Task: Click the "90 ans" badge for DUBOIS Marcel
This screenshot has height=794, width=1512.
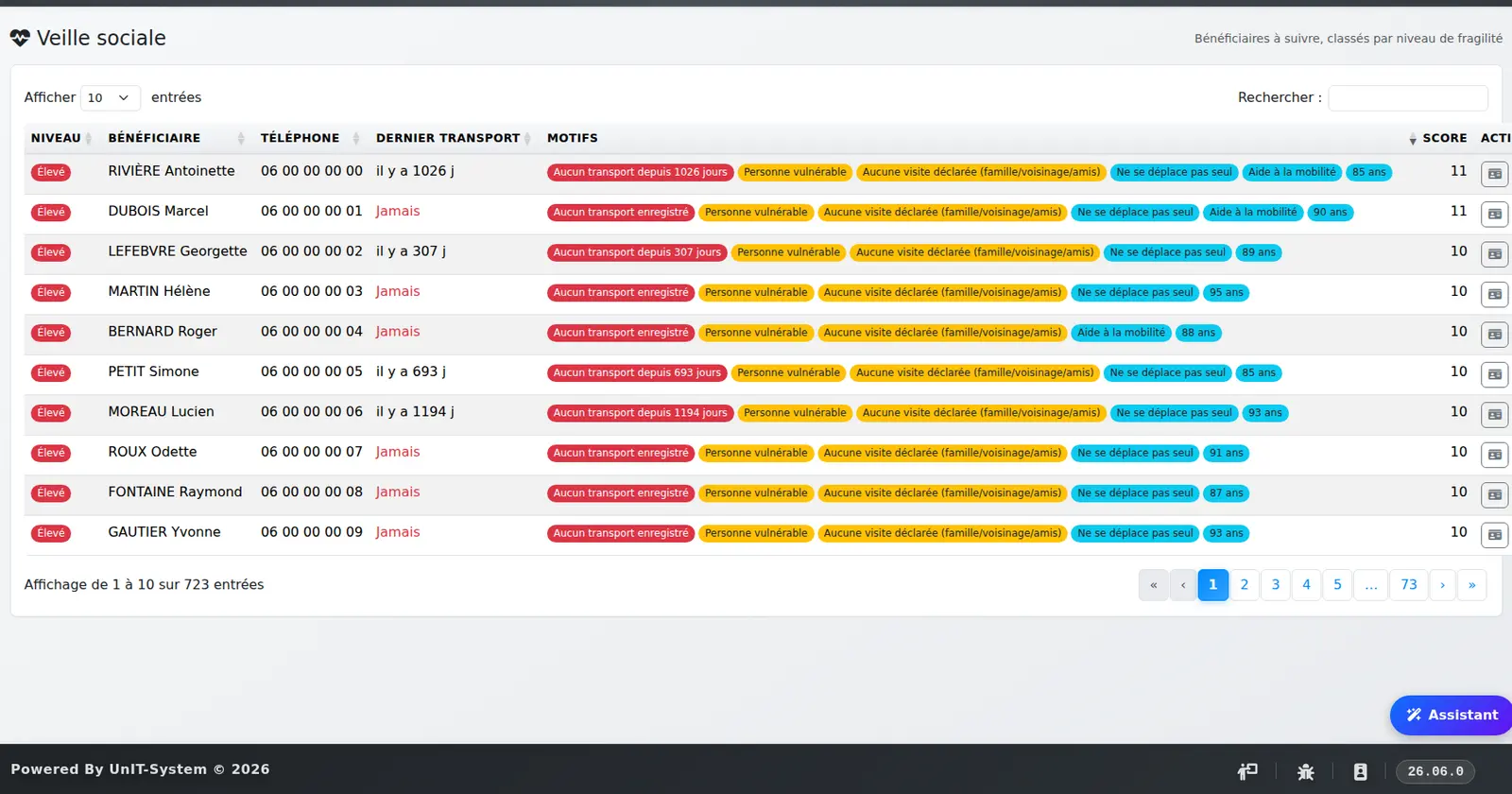Action: coord(1331,213)
